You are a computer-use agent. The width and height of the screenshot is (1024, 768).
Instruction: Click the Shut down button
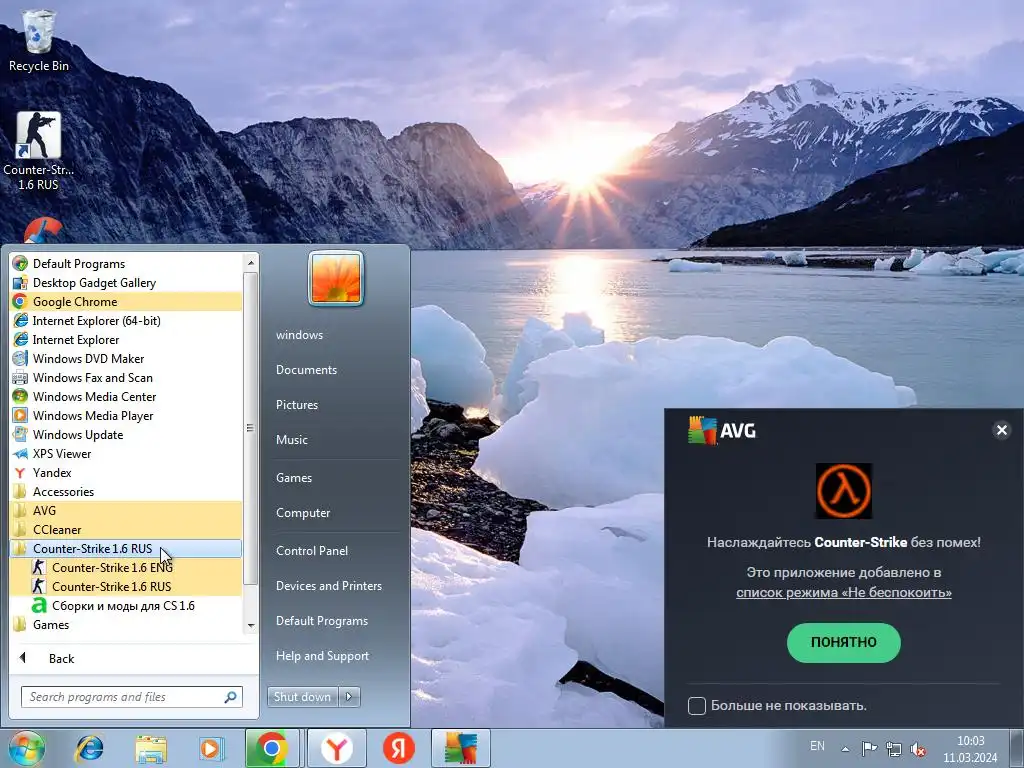pos(302,697)
